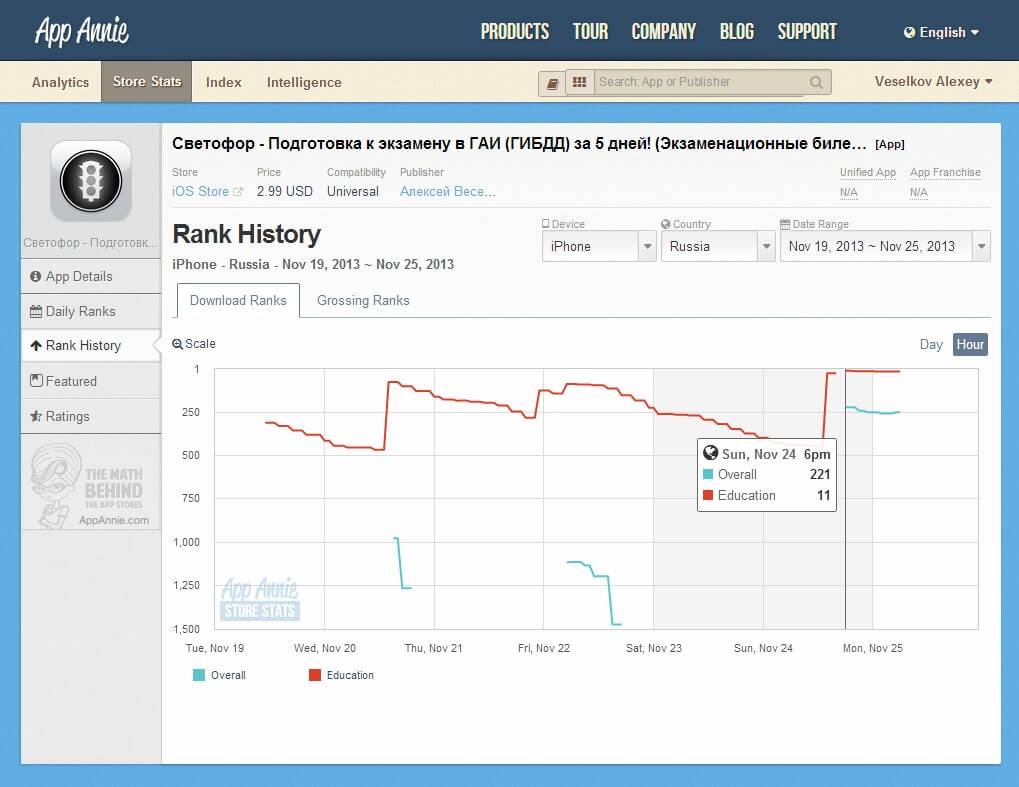Click the App Franchise label

click(x=946, y=172)
